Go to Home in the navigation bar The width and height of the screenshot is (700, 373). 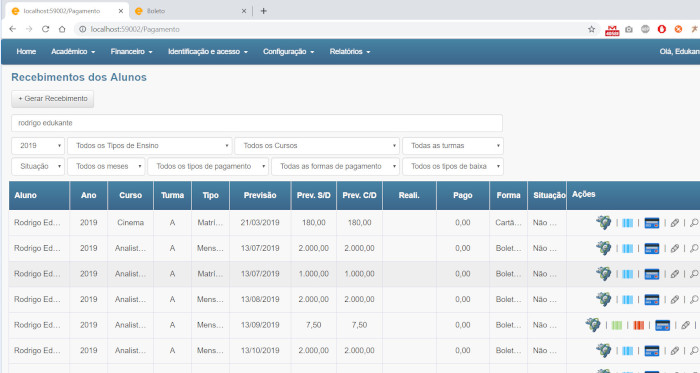tap(26, 52)
